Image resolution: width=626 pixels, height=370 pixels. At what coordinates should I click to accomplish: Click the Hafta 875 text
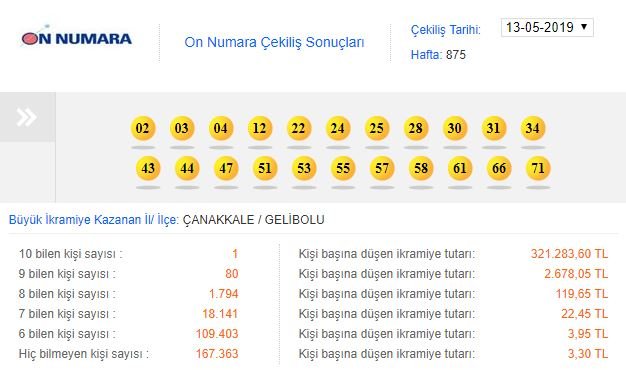[438, 55]
